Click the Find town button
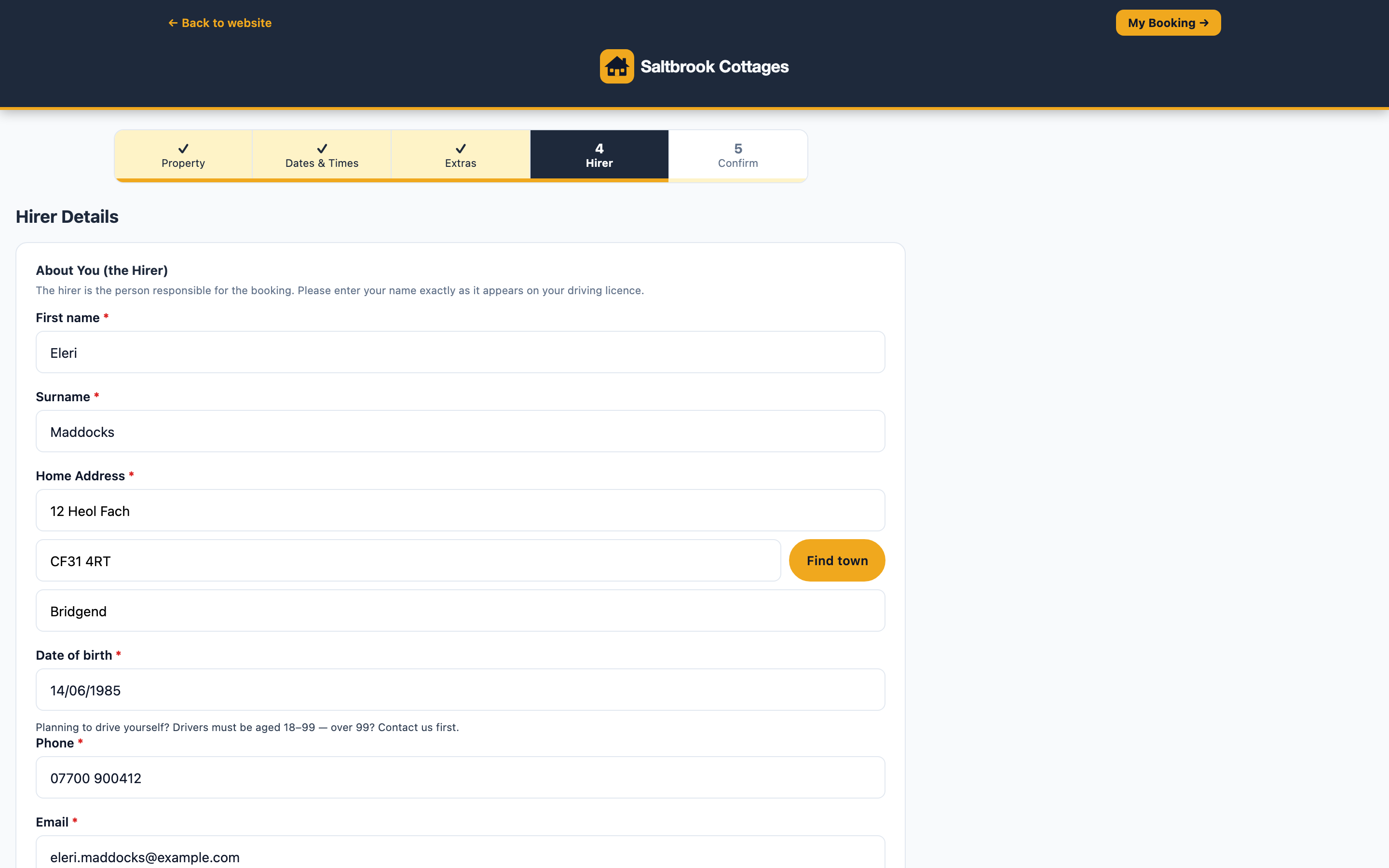Image resolution: width=1389 pixels, height=868 pixels. point(837,560)
